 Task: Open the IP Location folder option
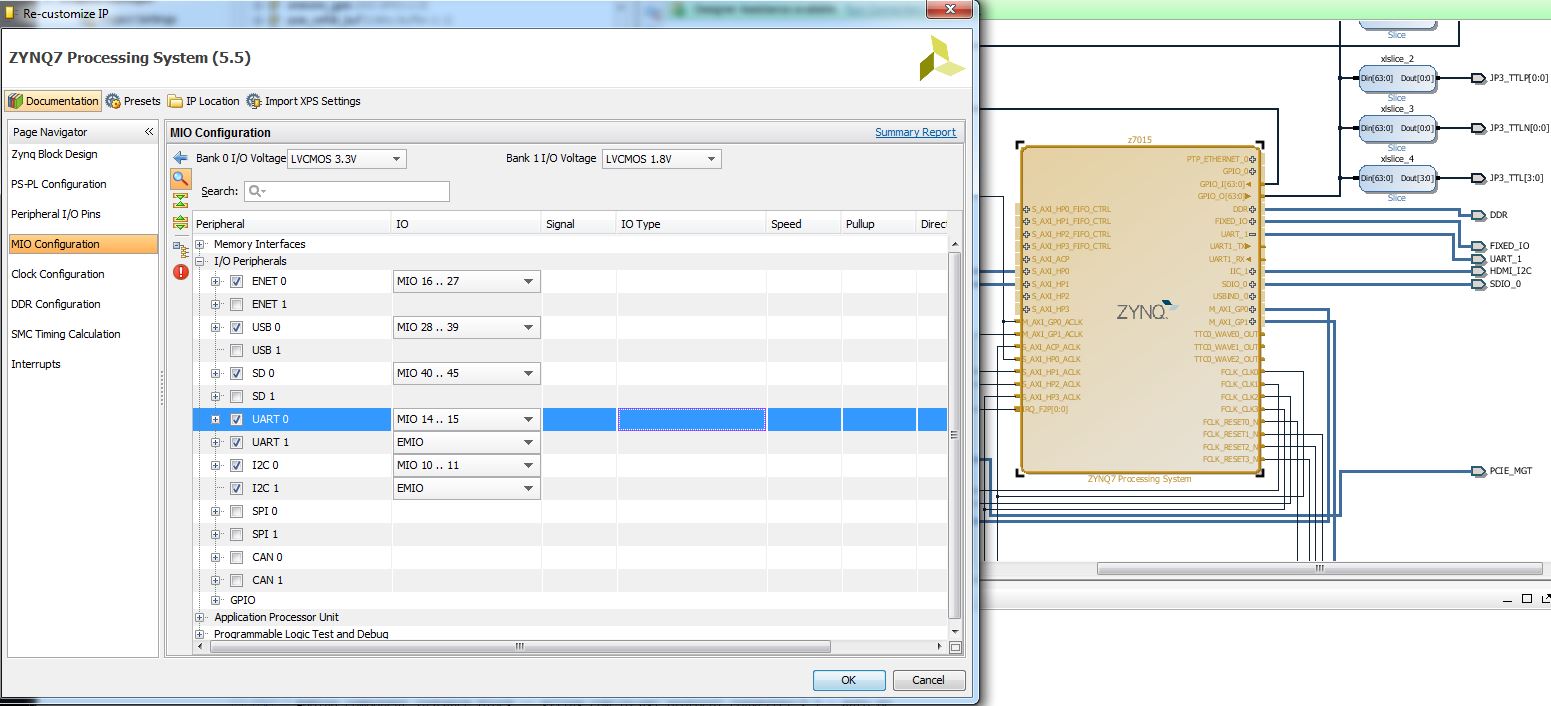click(204, 101)
